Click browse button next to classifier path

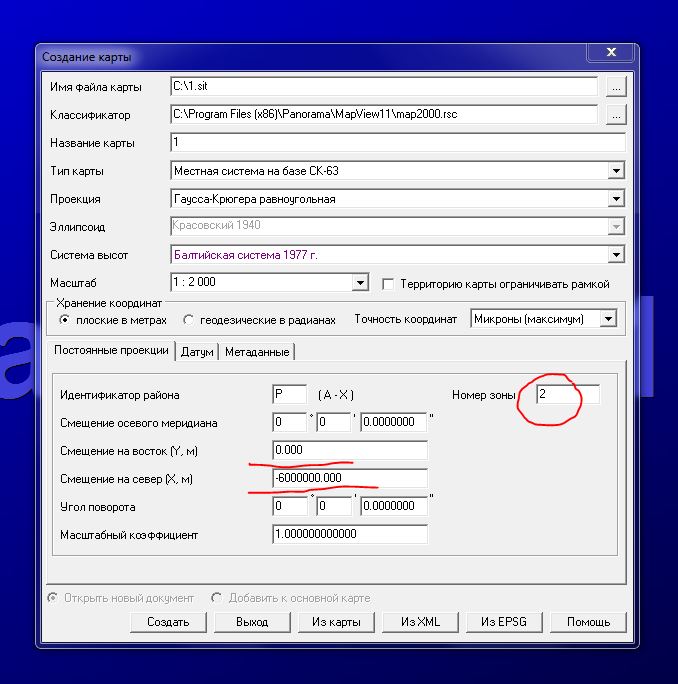(616, 115)
